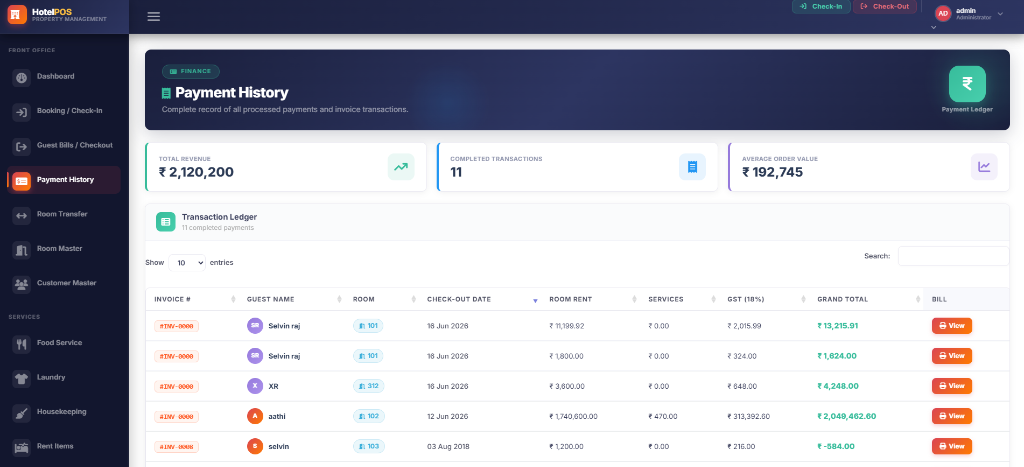This screenshot has width=1024, height=467.
Task: Click the ₹ 2,049,462.60 grand total
Action: pos(846,416)
